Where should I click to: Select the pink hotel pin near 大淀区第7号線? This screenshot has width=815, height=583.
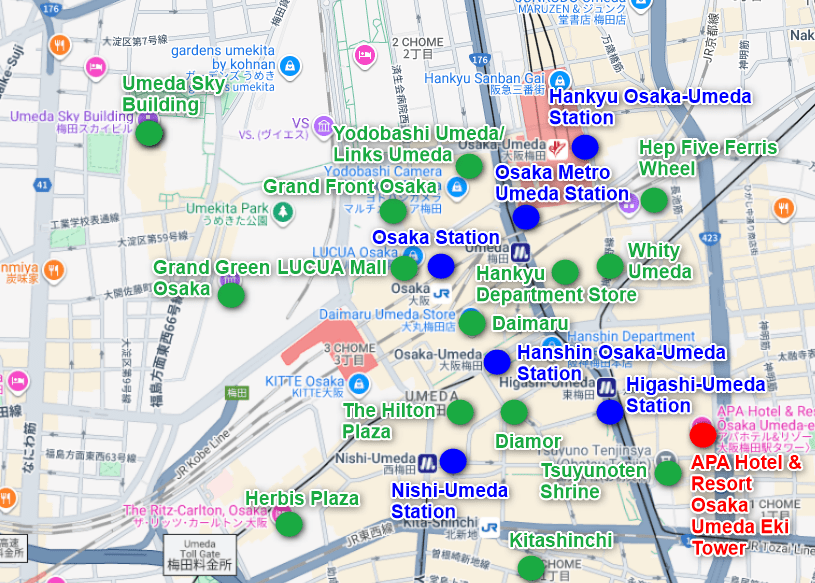point(96,68)
